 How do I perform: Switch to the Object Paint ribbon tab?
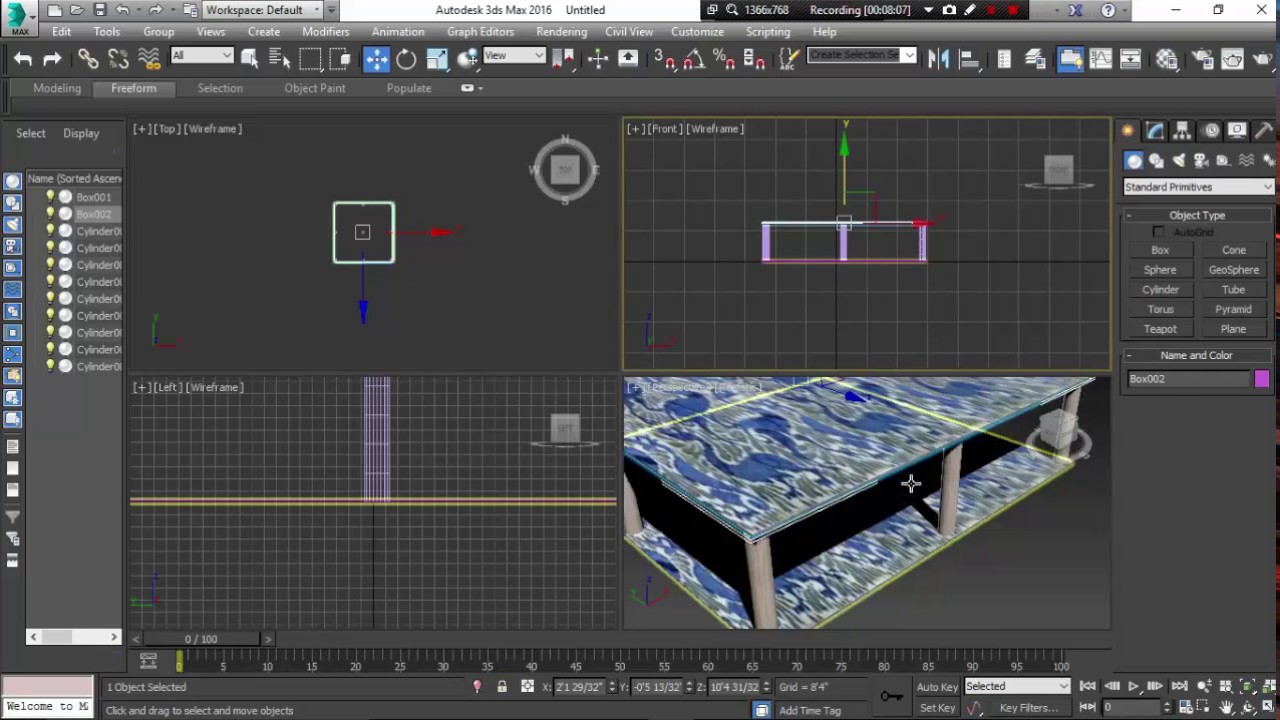[315, 88]
